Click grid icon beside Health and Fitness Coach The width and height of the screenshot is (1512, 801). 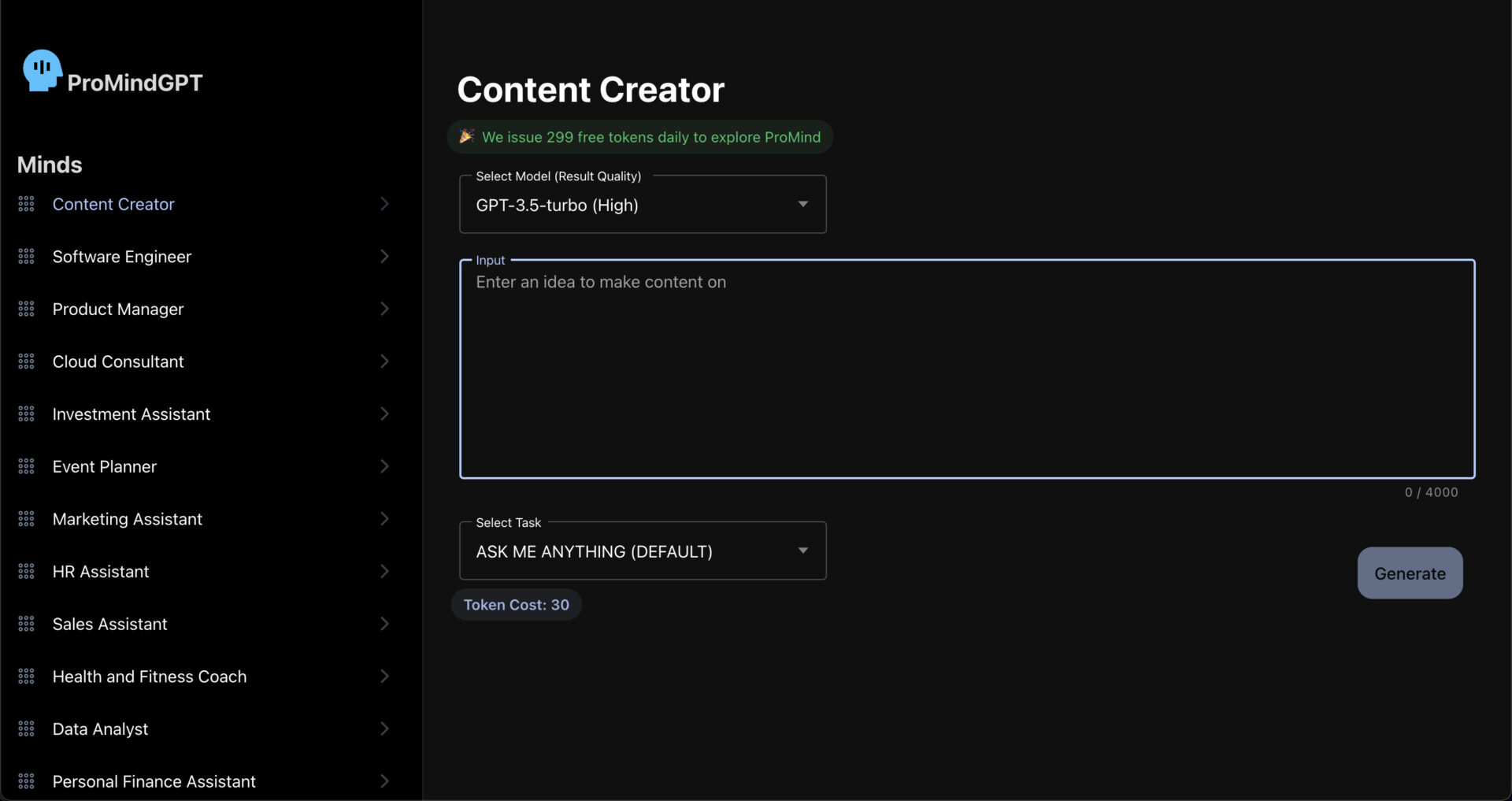click(x=26, y=677)
